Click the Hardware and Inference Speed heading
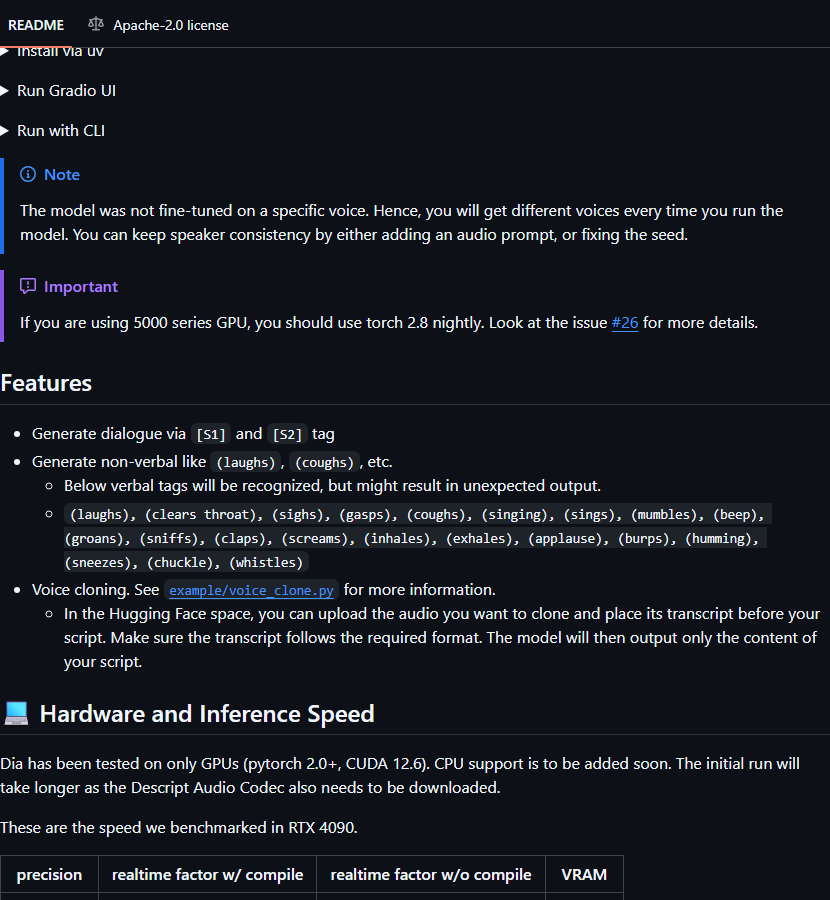 click(207, 713)
